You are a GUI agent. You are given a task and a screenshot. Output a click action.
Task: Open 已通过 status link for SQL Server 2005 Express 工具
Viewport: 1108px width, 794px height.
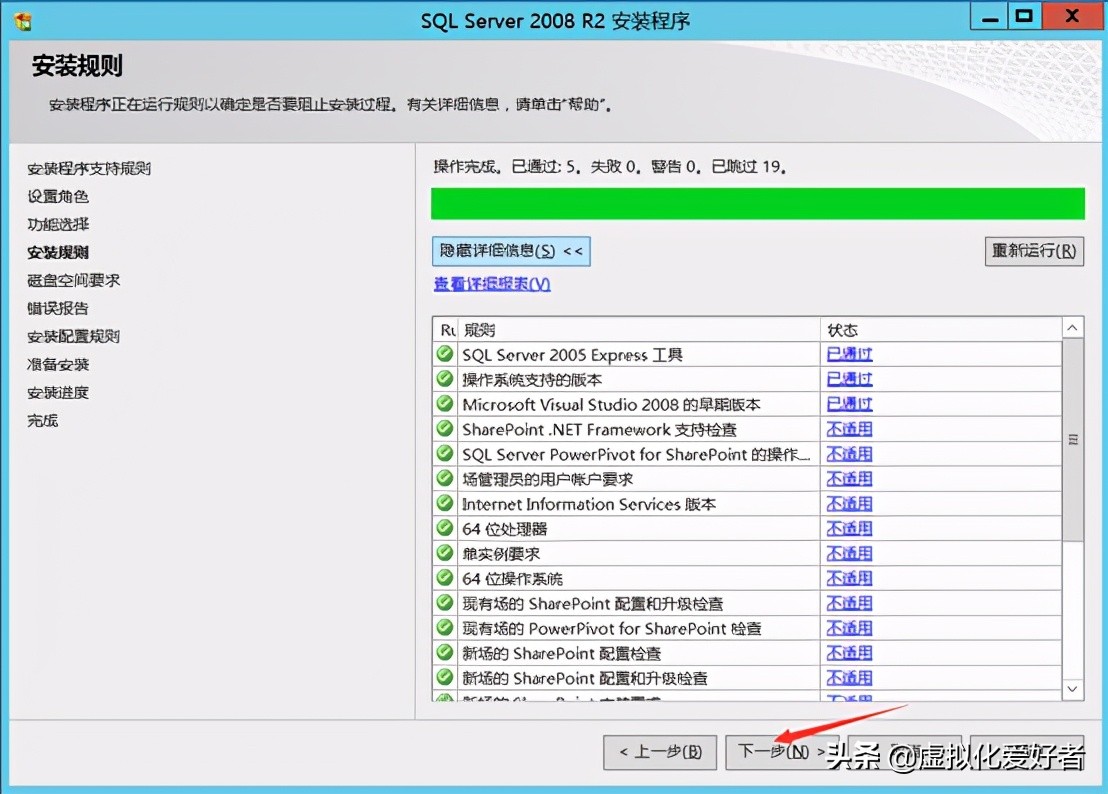click(849, 354)
